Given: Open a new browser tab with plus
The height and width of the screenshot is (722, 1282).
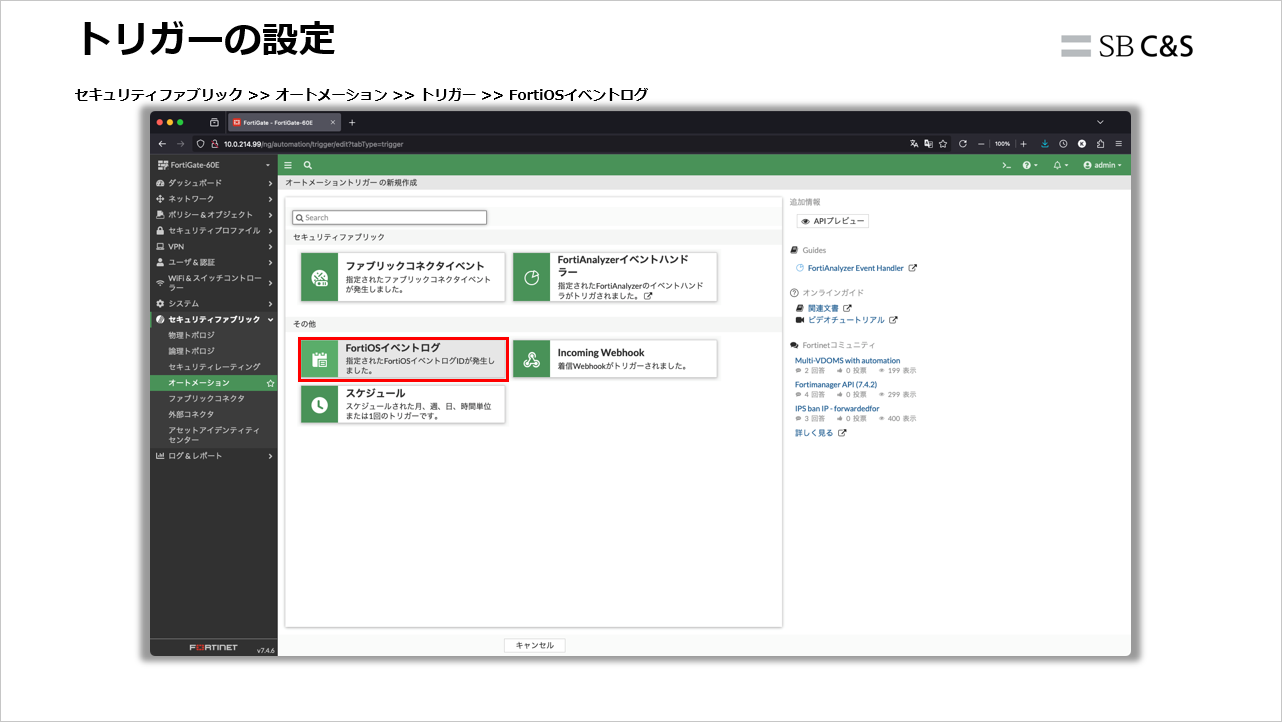Looking at the screenshot, I should (351, 122).
